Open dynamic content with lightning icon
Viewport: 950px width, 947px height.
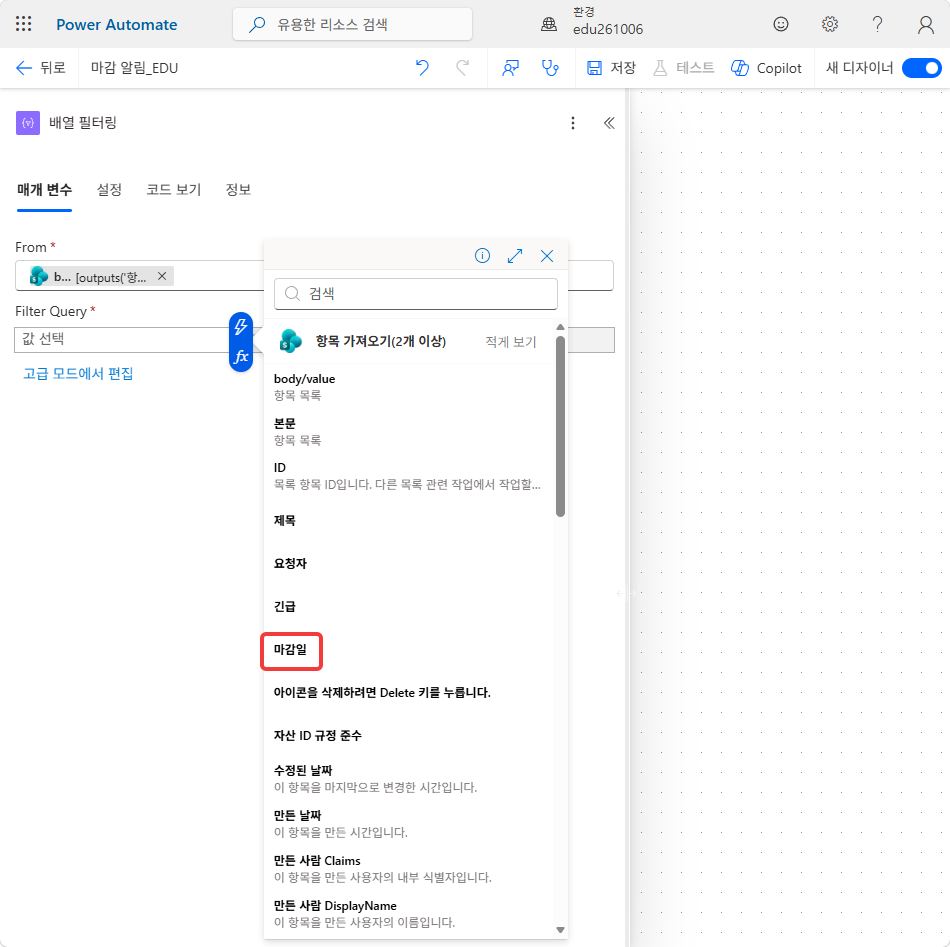click(241, 327)
